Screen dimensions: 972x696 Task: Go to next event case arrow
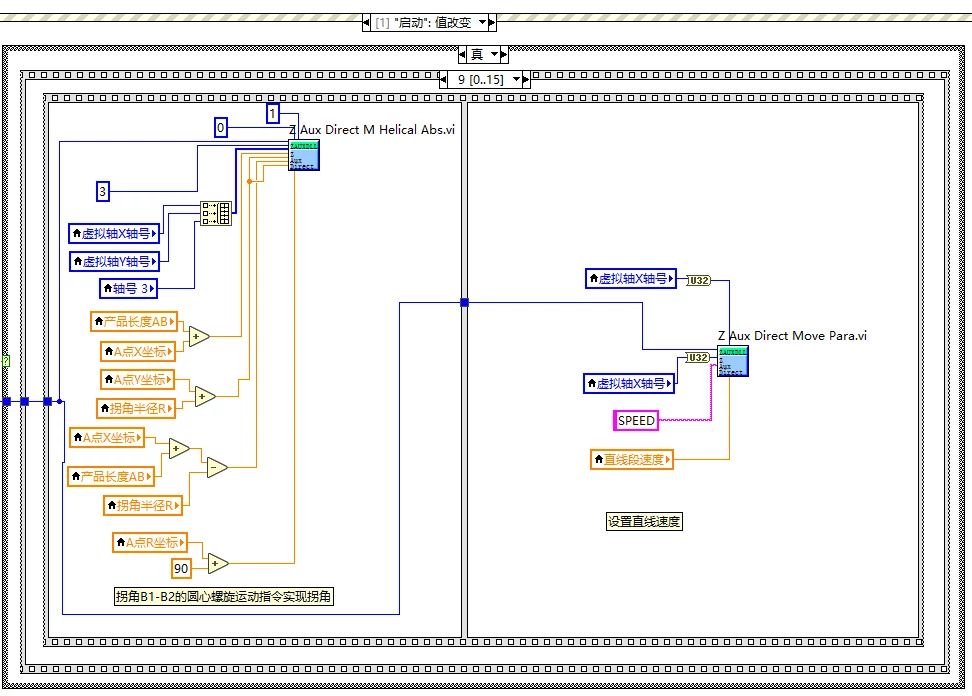(492, 23)
